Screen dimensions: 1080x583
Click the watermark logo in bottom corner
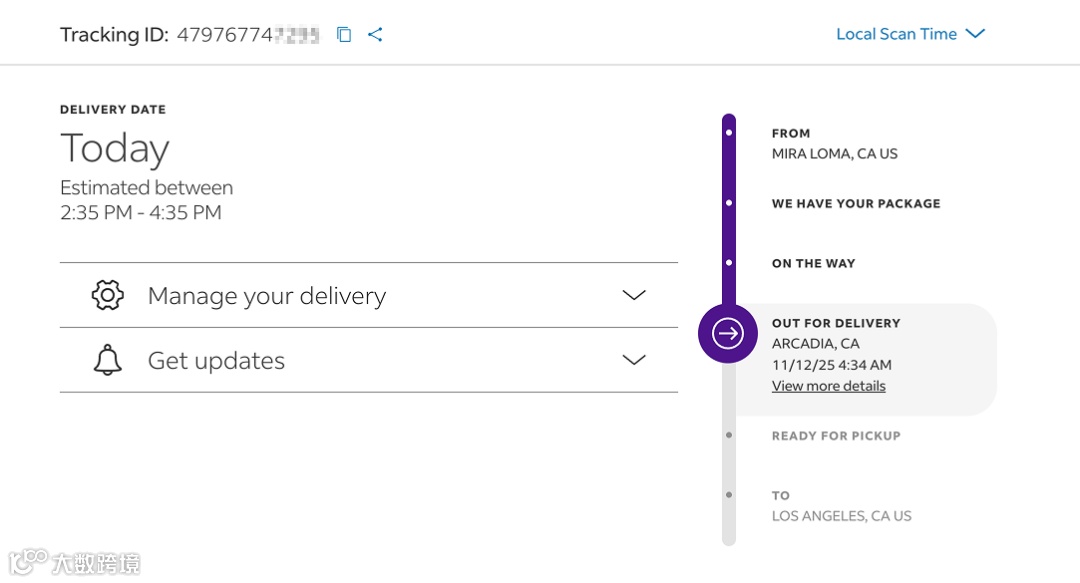(75, 562)
